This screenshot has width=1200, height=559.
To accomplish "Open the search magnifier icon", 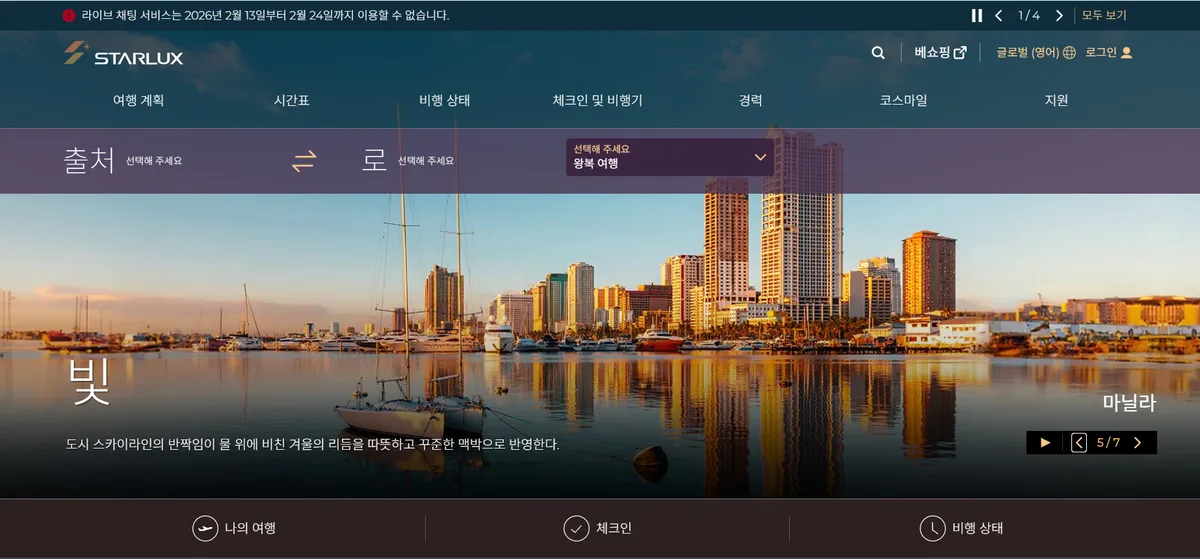I will pos(878,53).
